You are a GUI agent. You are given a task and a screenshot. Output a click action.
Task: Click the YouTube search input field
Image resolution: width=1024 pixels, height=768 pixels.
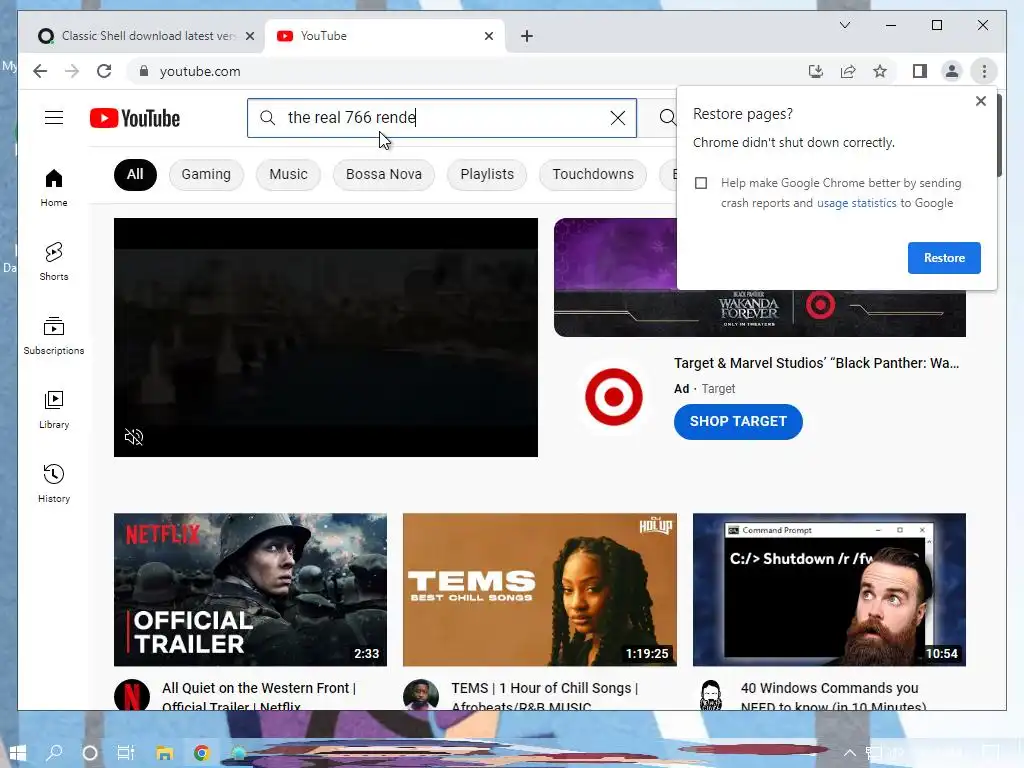(441, 118)
